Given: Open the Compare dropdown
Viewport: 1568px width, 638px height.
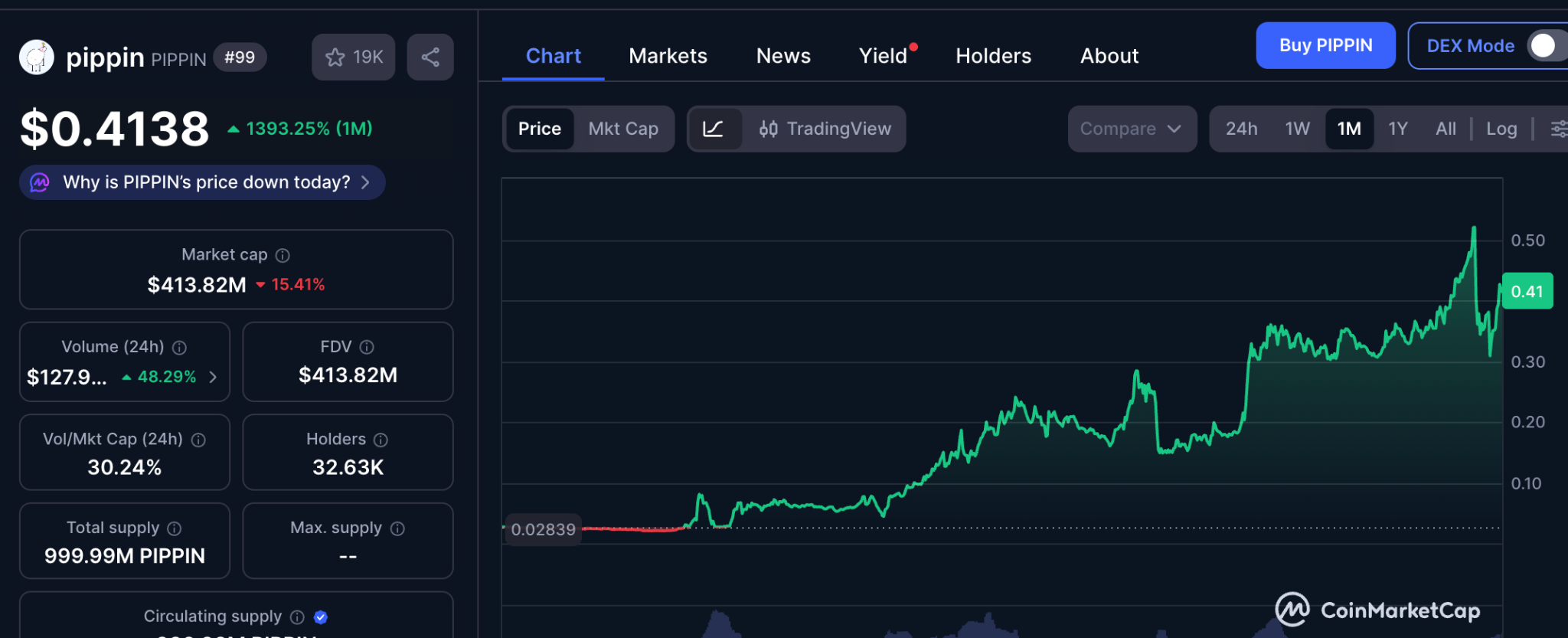Looking at the screenshot, I should point(1132,129).
